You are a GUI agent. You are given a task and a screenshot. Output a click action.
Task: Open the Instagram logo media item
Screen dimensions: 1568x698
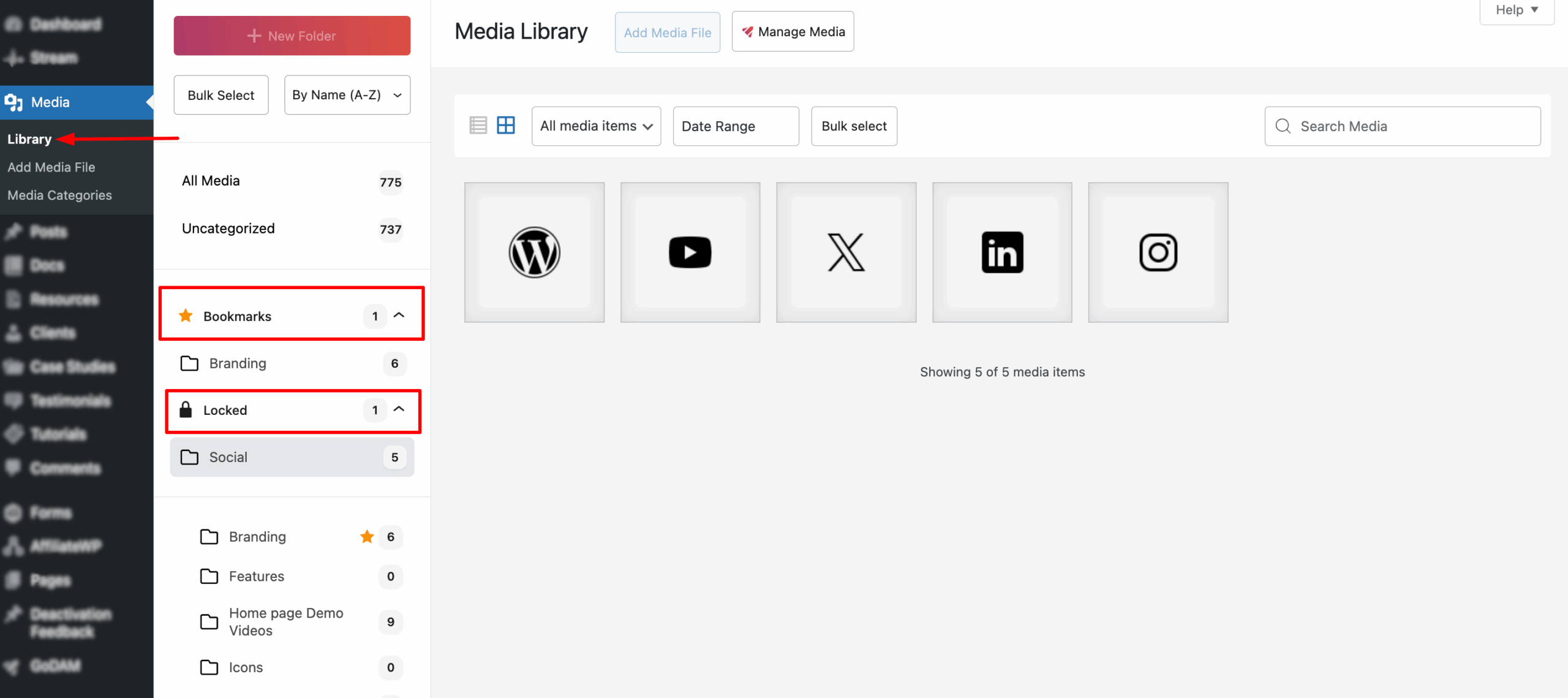click(1158, 252)
